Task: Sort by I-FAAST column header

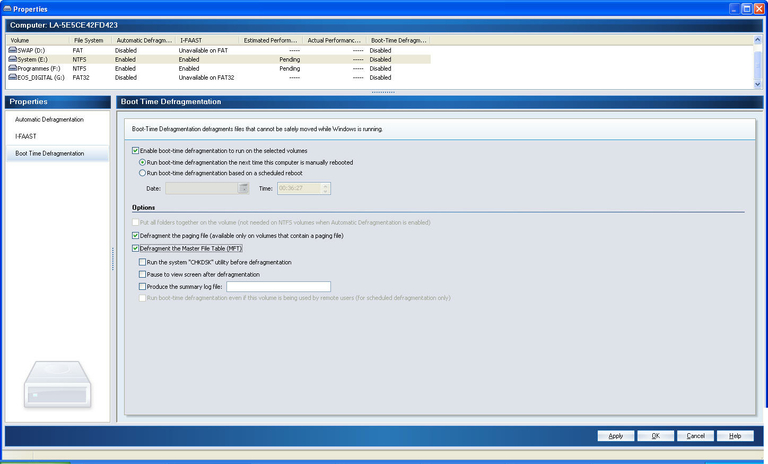Action: (x=207, y=40)
